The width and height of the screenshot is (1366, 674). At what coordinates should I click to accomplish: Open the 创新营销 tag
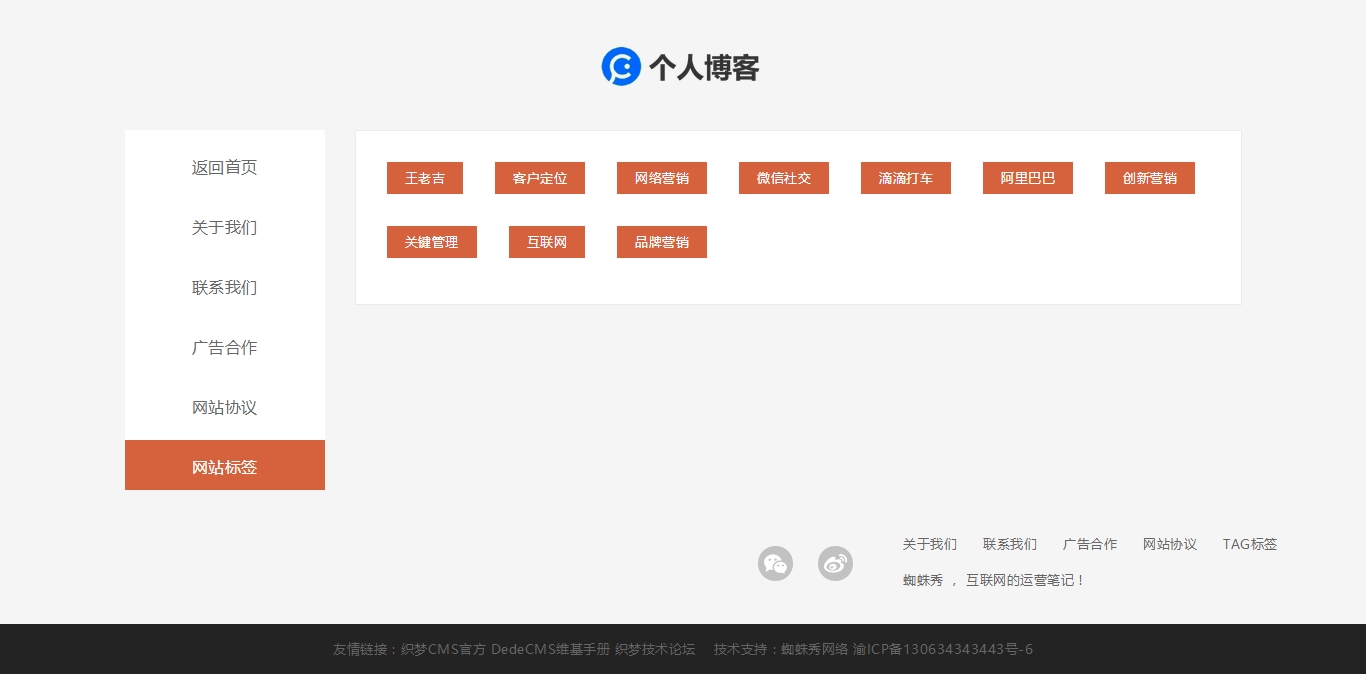1149,178
